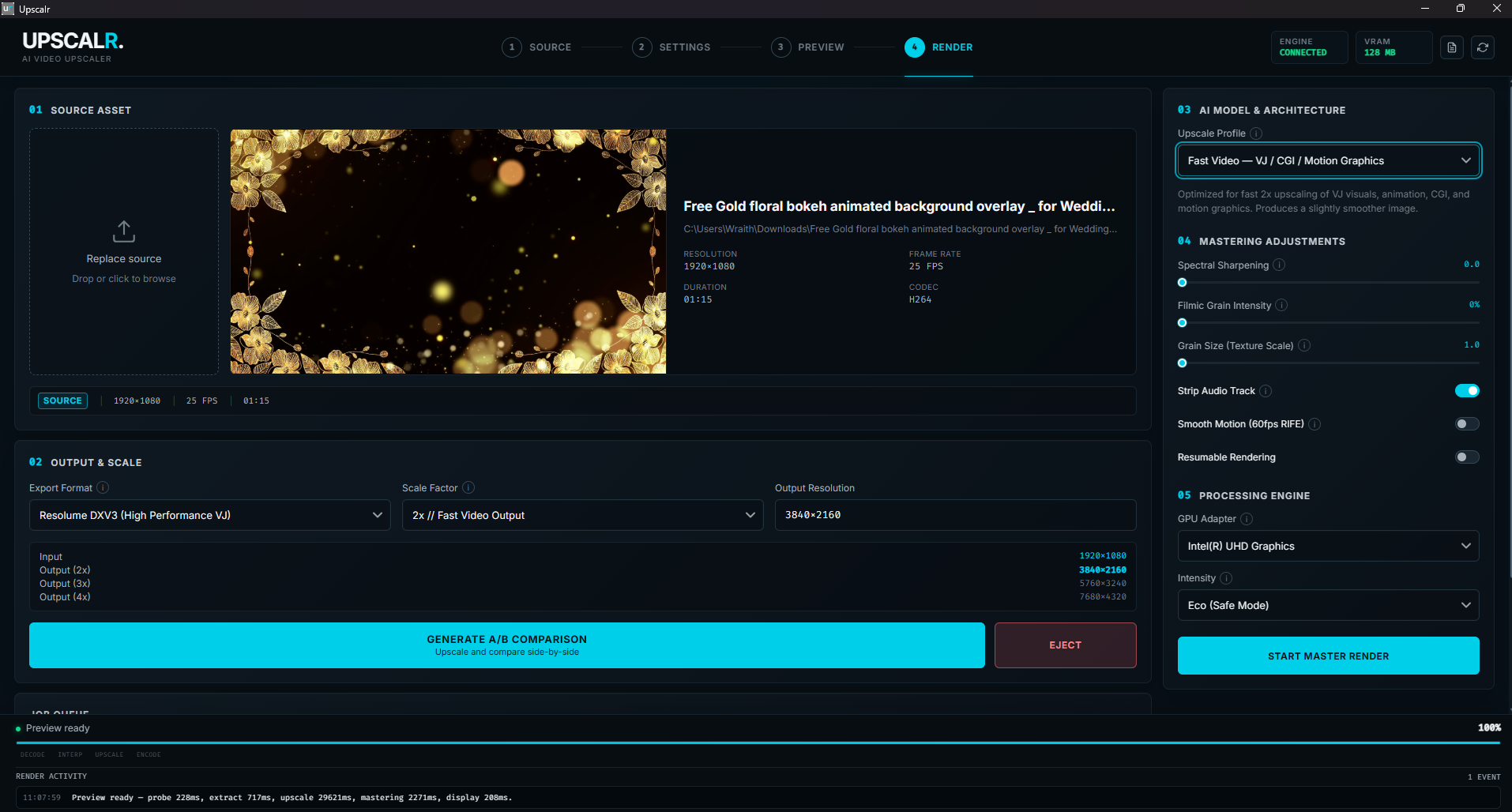Click the Eject button

1066,645
